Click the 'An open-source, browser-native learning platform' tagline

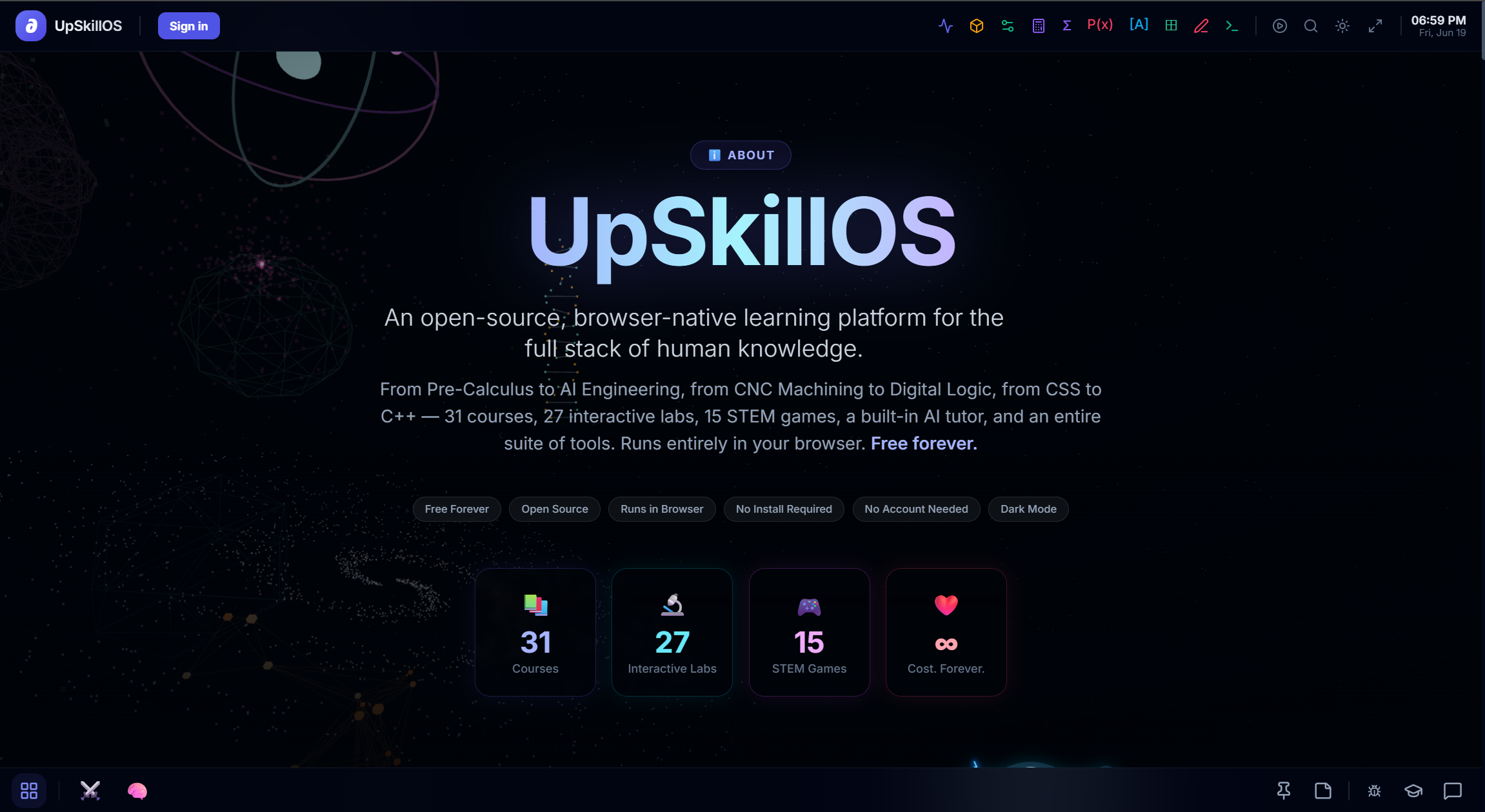point(693,333)
